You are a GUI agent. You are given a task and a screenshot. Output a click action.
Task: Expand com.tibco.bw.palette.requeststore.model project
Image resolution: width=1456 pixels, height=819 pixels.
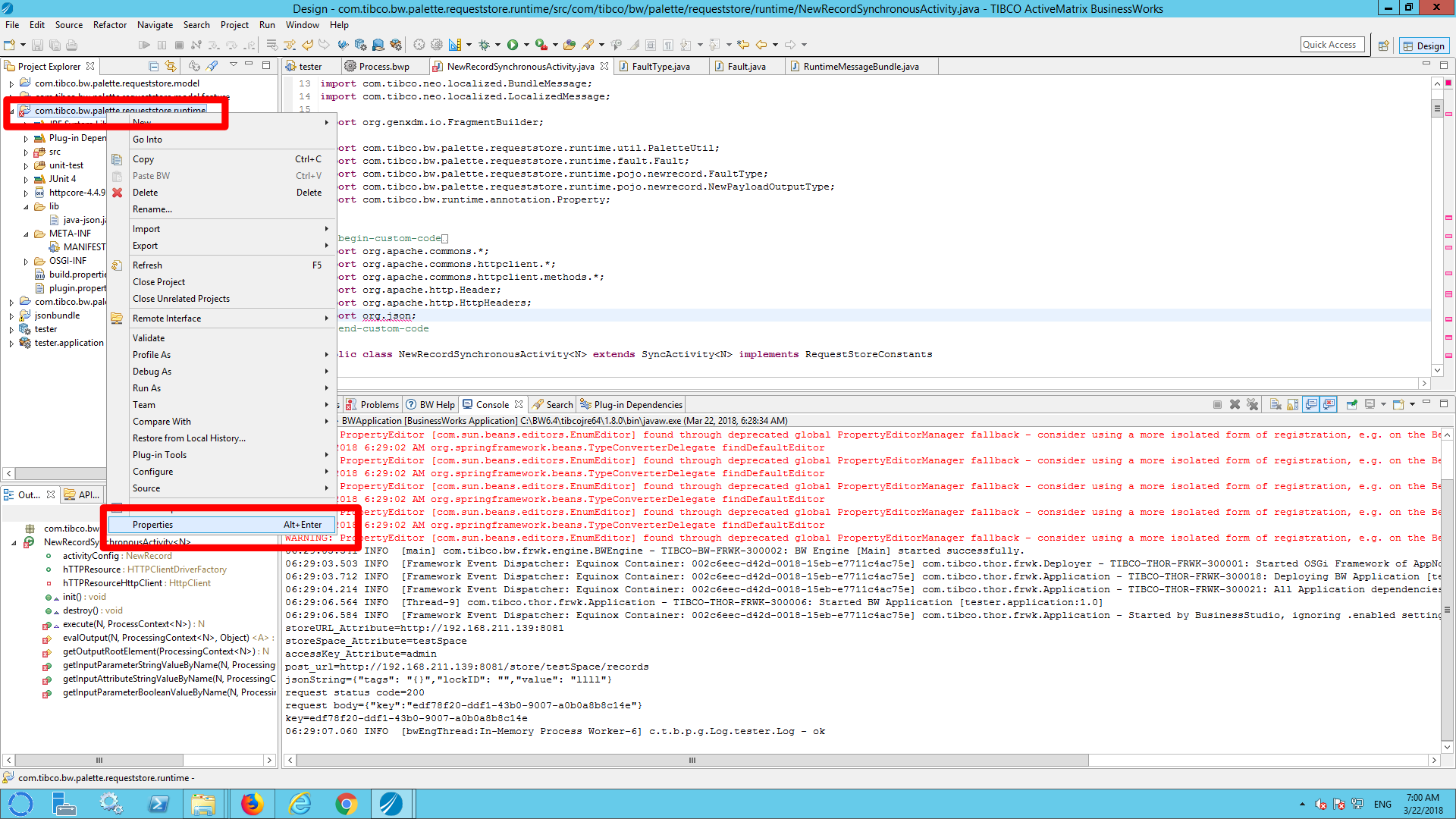click(11, 84)
